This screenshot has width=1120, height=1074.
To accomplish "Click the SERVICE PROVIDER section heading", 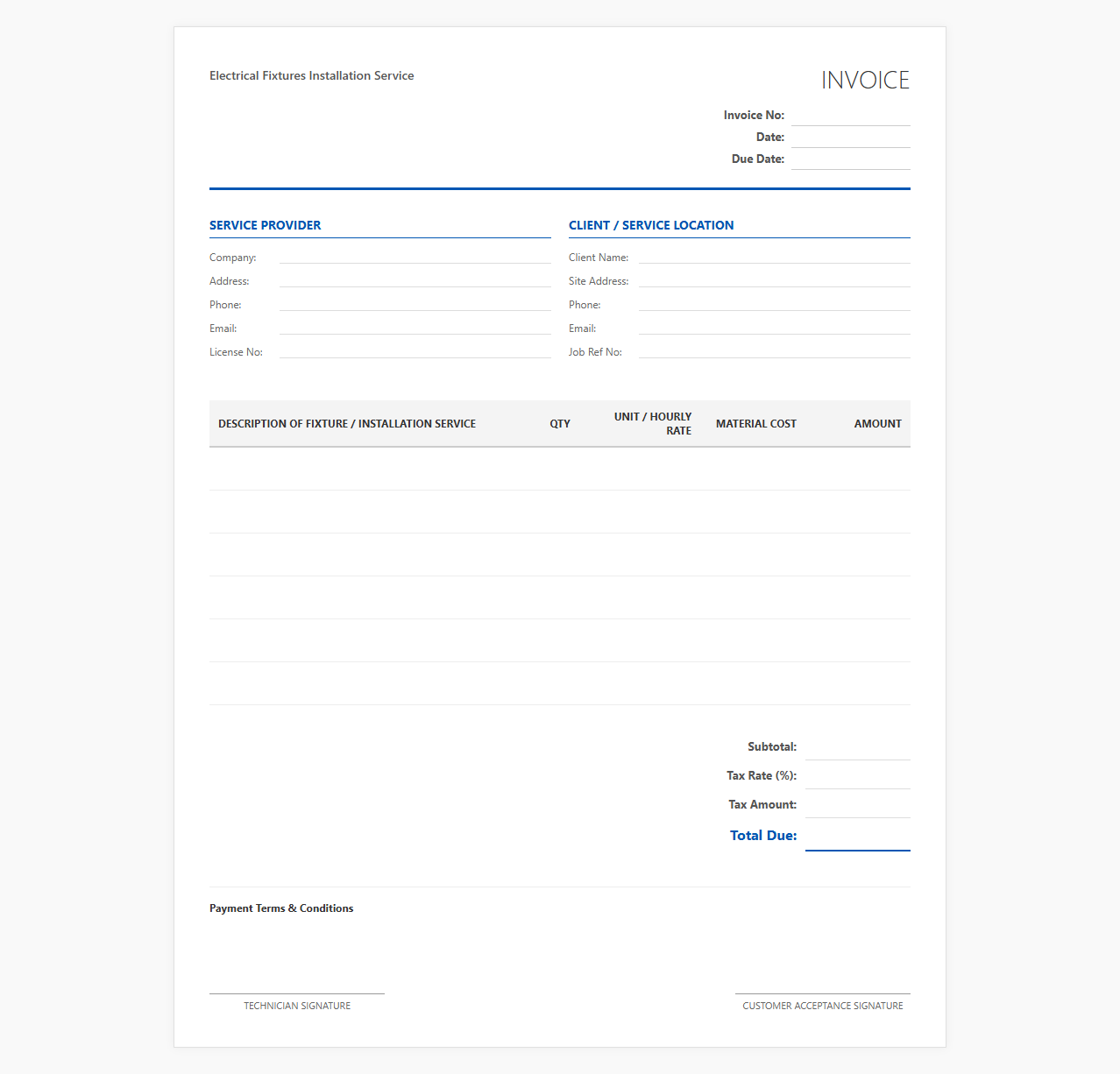I will 265,225.
